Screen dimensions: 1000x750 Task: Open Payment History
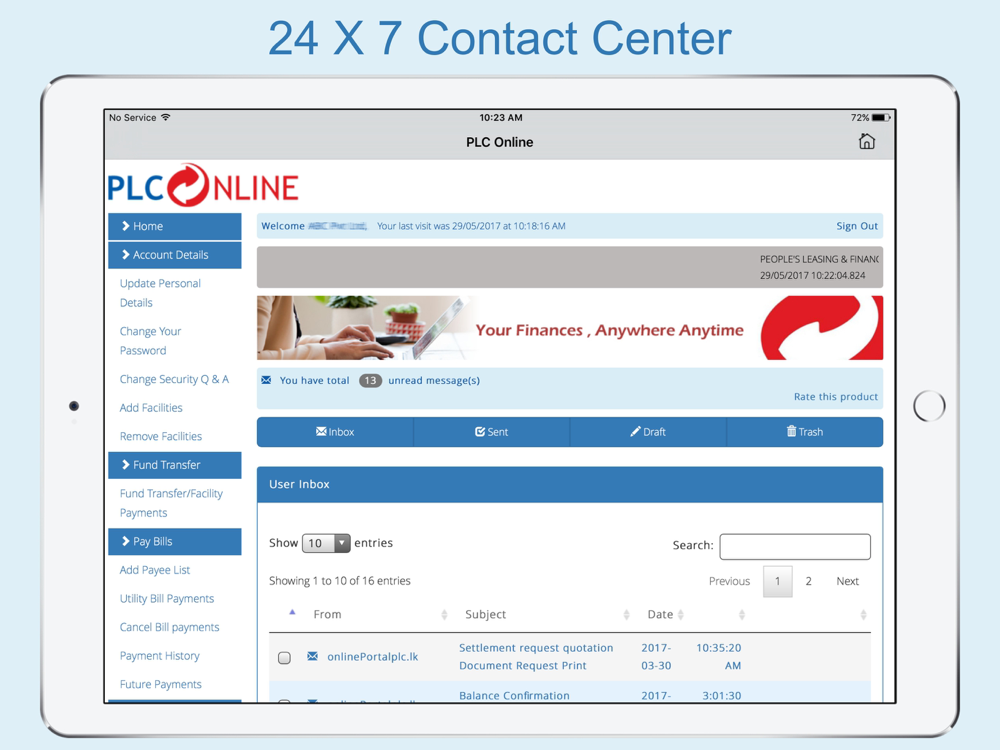[159, 656]
